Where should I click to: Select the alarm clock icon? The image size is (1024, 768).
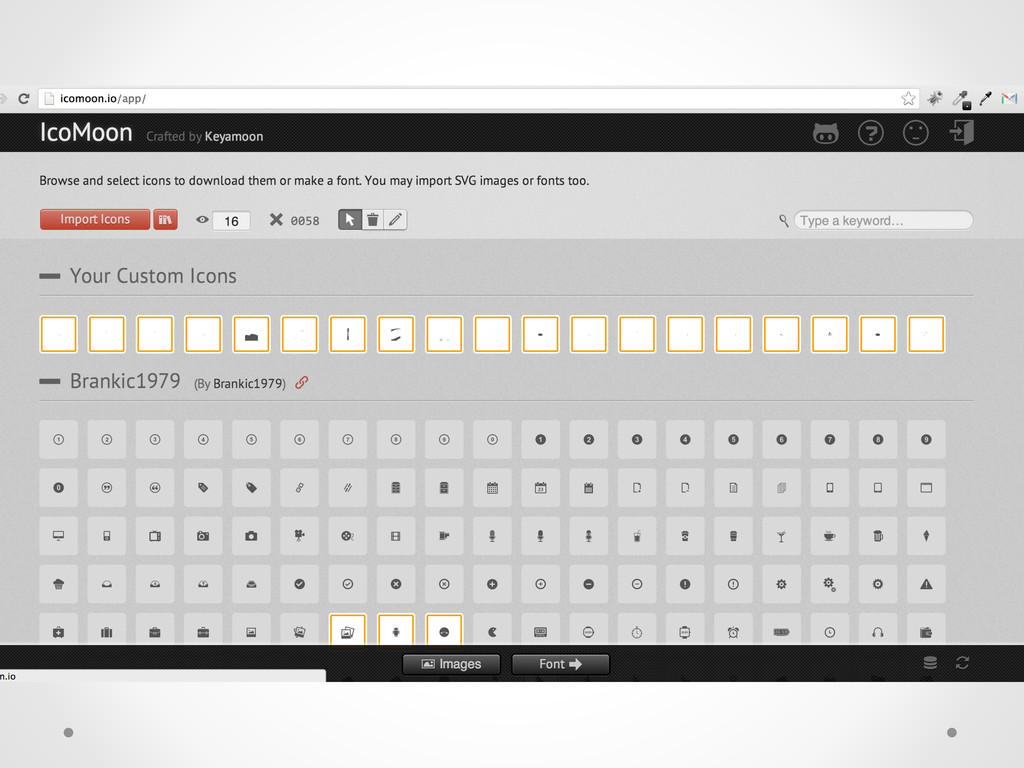(x=733, y=631)
